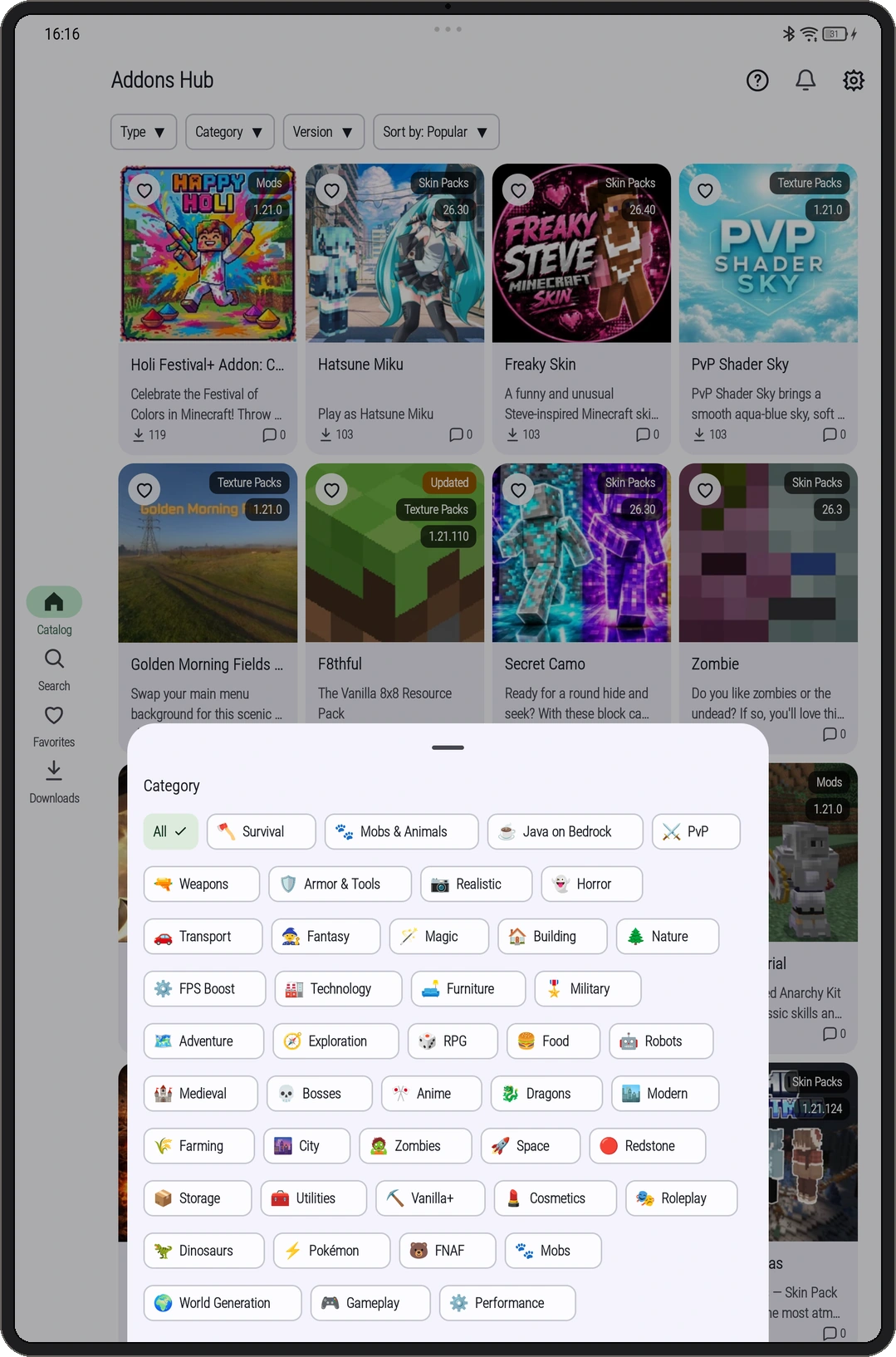Favorite the Golden Morning Fields card
The image size is (896, 1357).
[144, 490]
